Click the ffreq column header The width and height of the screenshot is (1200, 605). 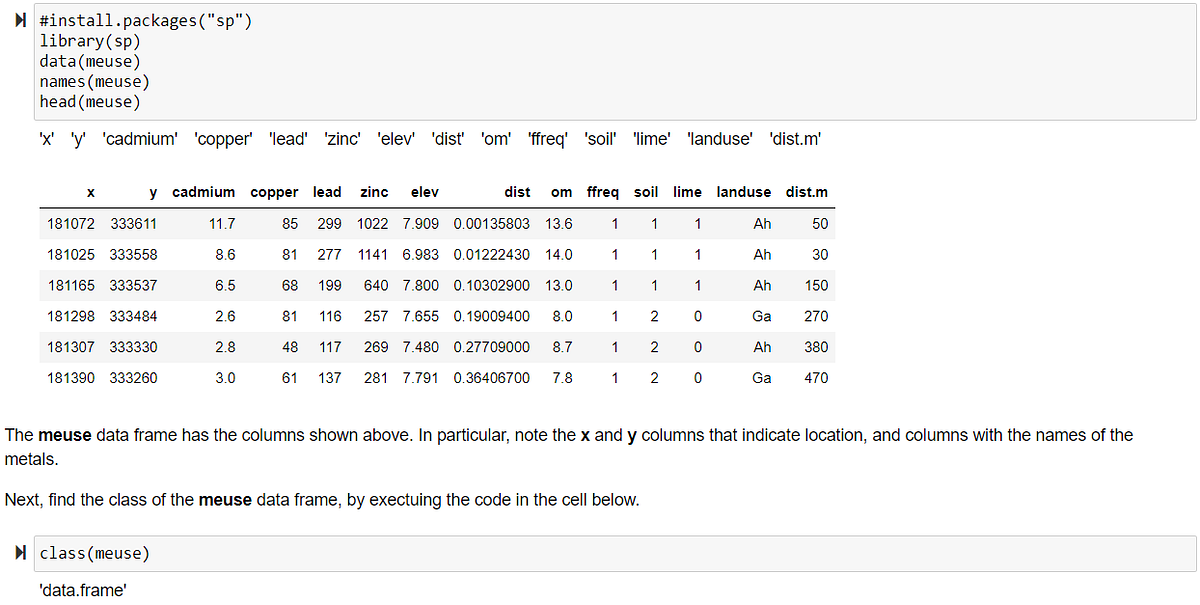point(602,192)
